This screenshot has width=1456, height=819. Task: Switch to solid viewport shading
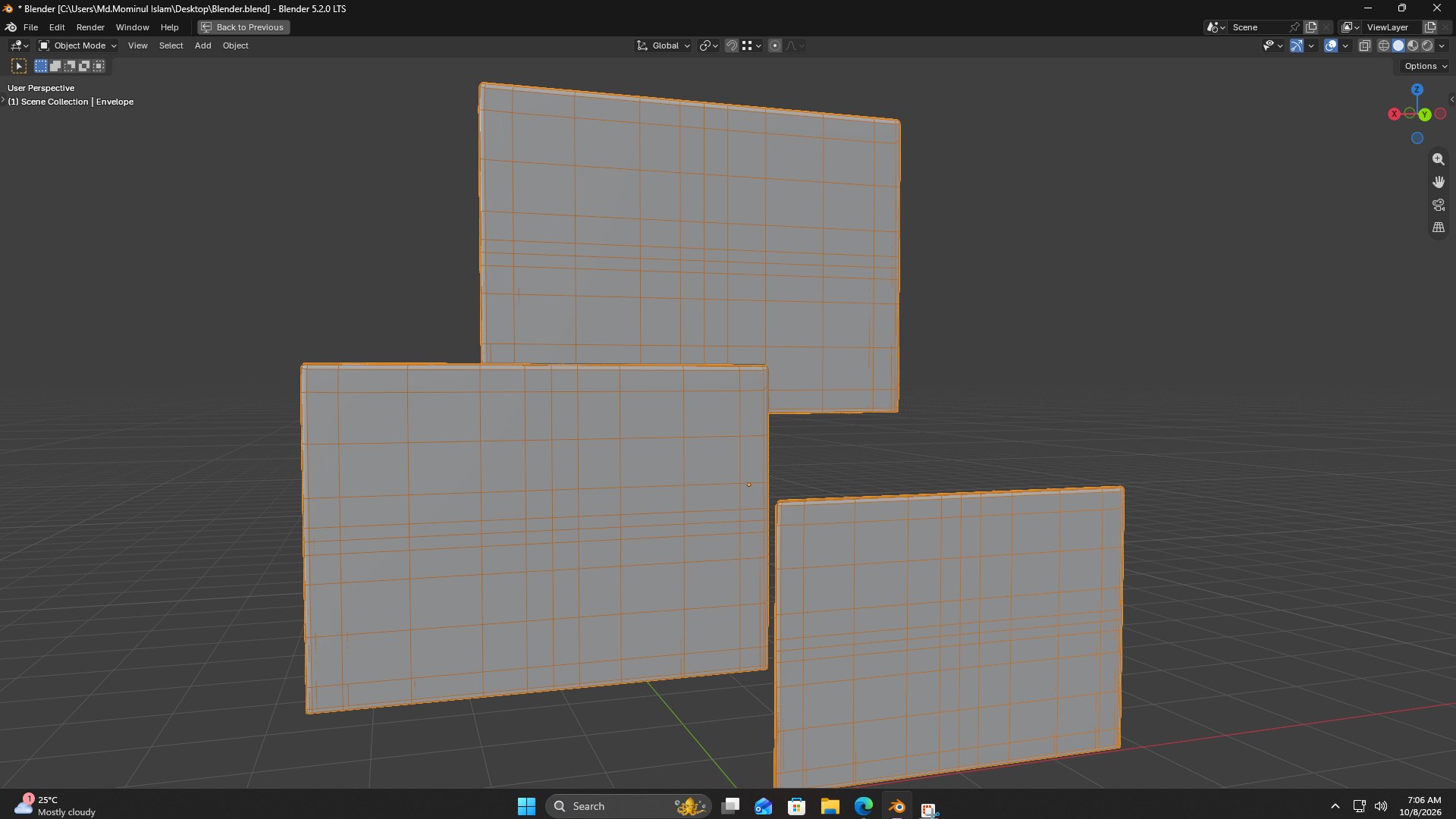1398,45
